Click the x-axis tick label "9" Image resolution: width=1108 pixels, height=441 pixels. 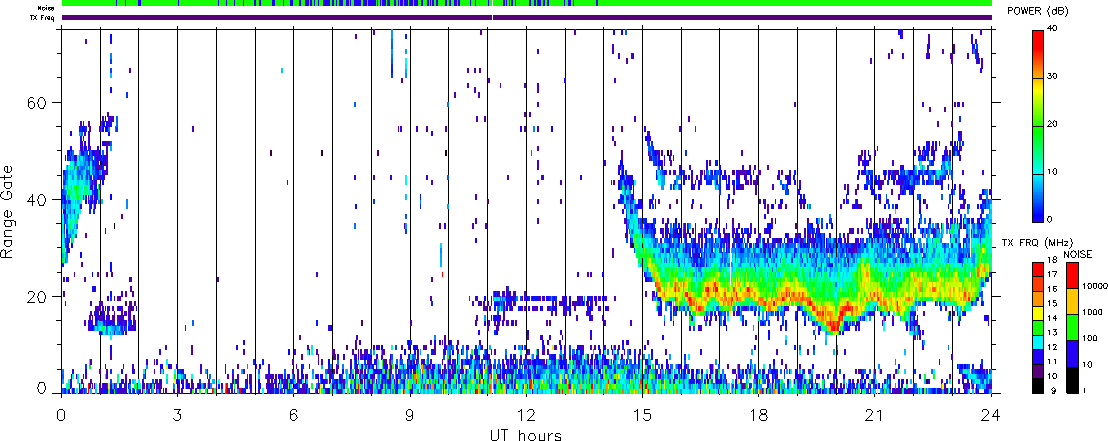[411, 414]
